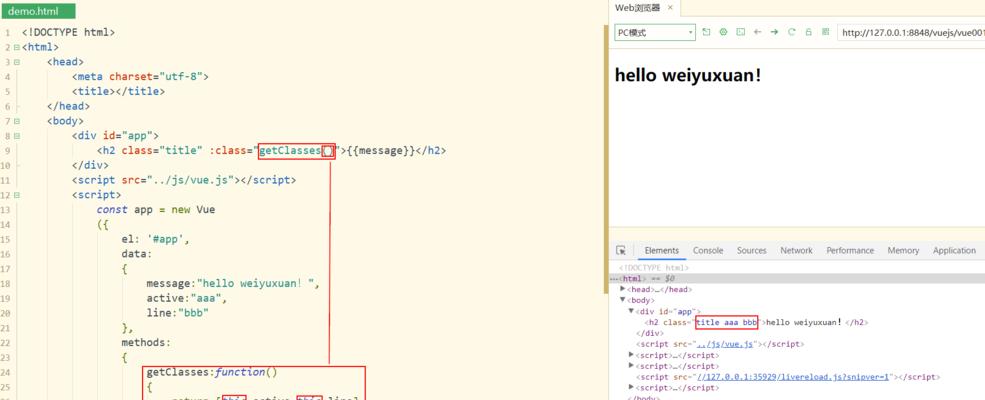Click line:"bbb" on line 20
Viewport: 985px width, 400px height.
(x=177, y=313)
